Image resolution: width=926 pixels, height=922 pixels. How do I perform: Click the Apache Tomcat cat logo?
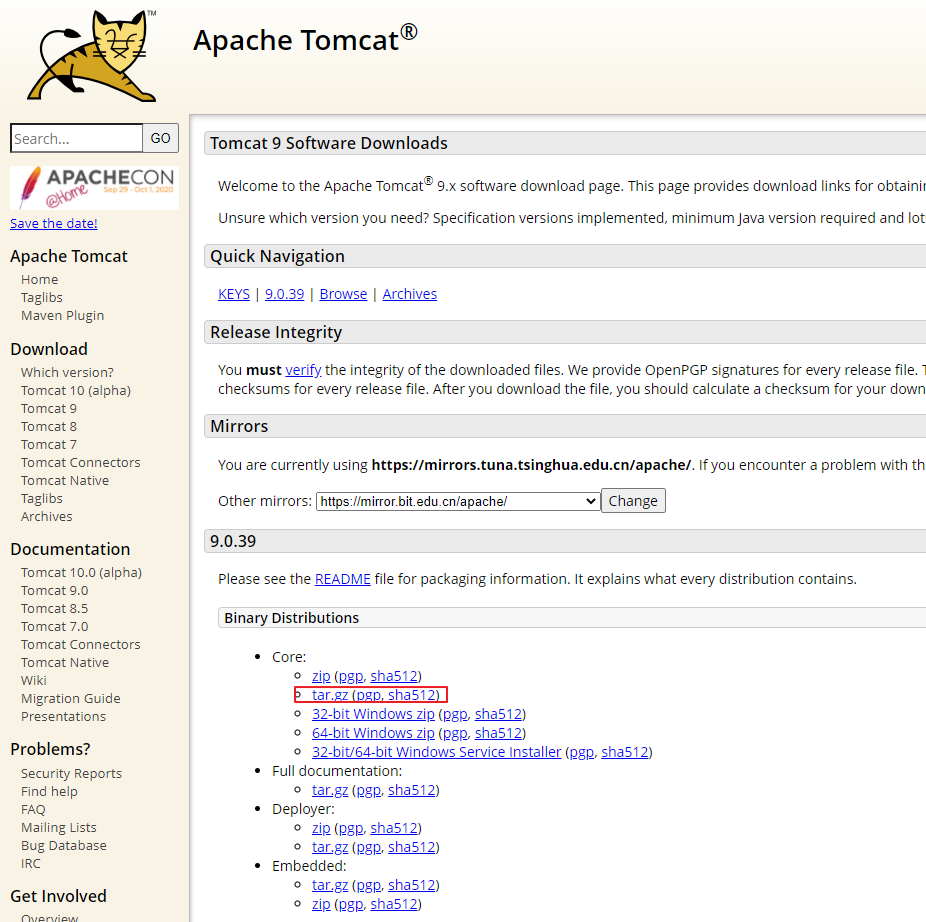point(92,56)
